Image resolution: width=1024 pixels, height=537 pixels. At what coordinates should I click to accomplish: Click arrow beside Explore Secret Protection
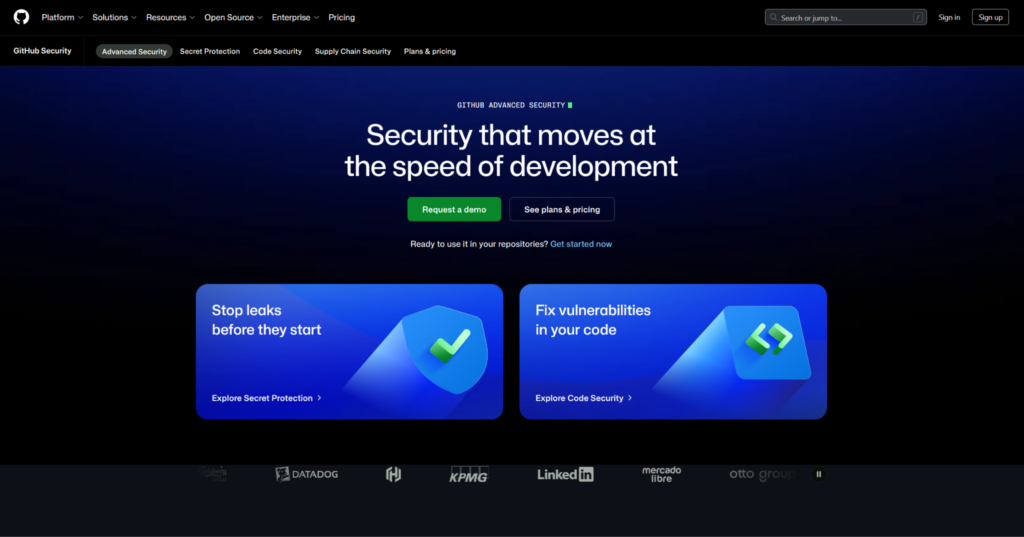click(x=319, y=398)
